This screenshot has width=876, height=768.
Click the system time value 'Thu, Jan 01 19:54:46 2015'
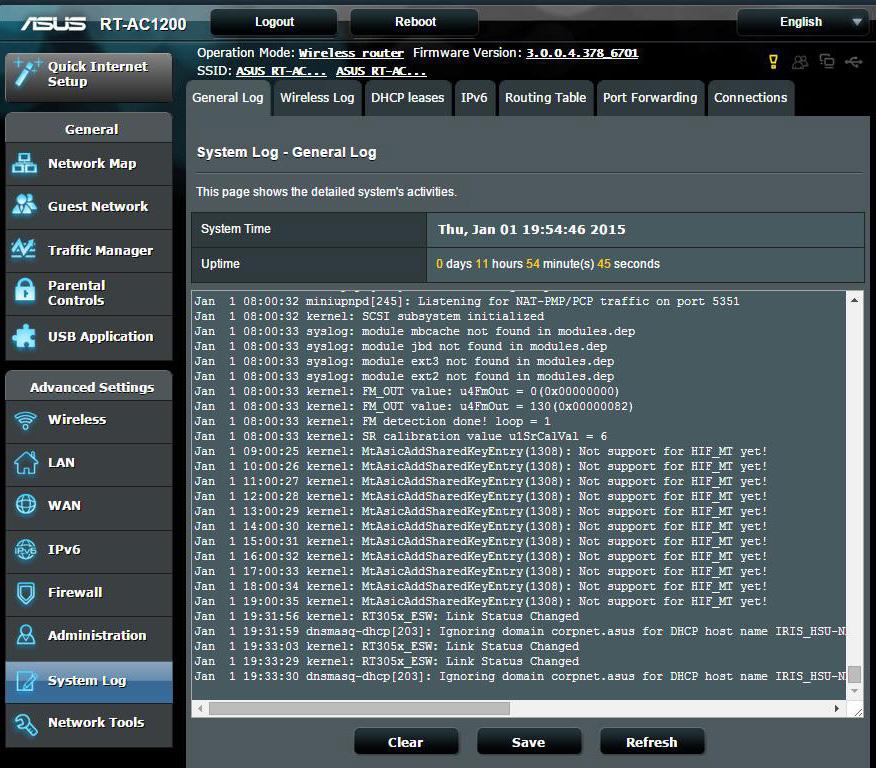(532, 230)
